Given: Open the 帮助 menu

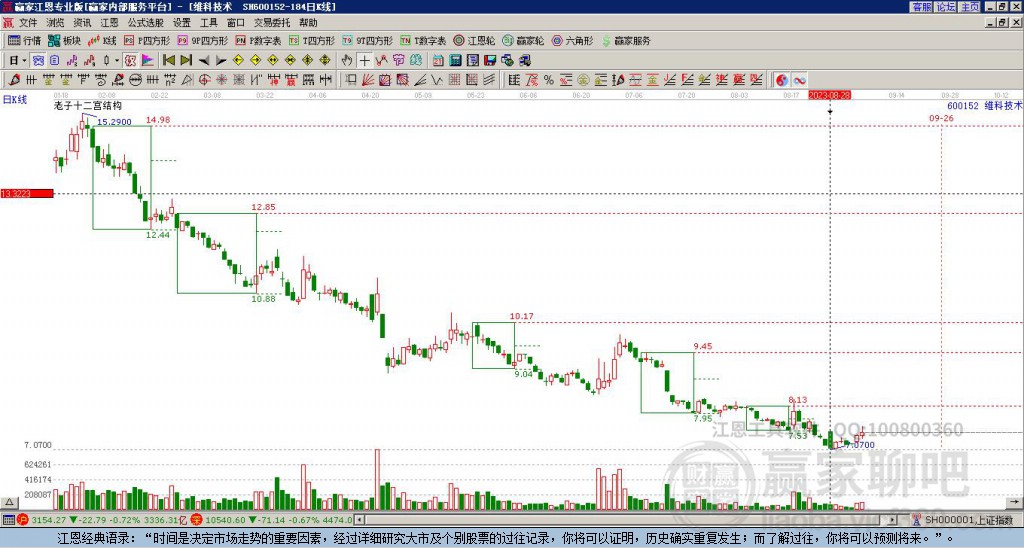Looking at the screenshot, I should [308, 23].
